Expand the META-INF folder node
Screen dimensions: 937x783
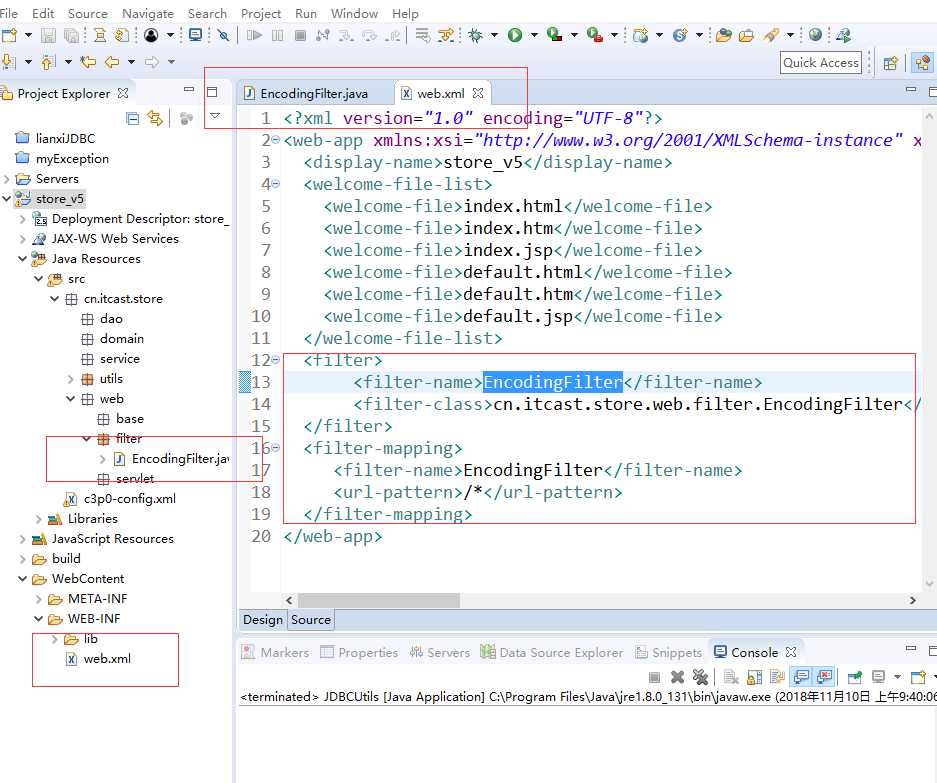[x=39, y=599]
